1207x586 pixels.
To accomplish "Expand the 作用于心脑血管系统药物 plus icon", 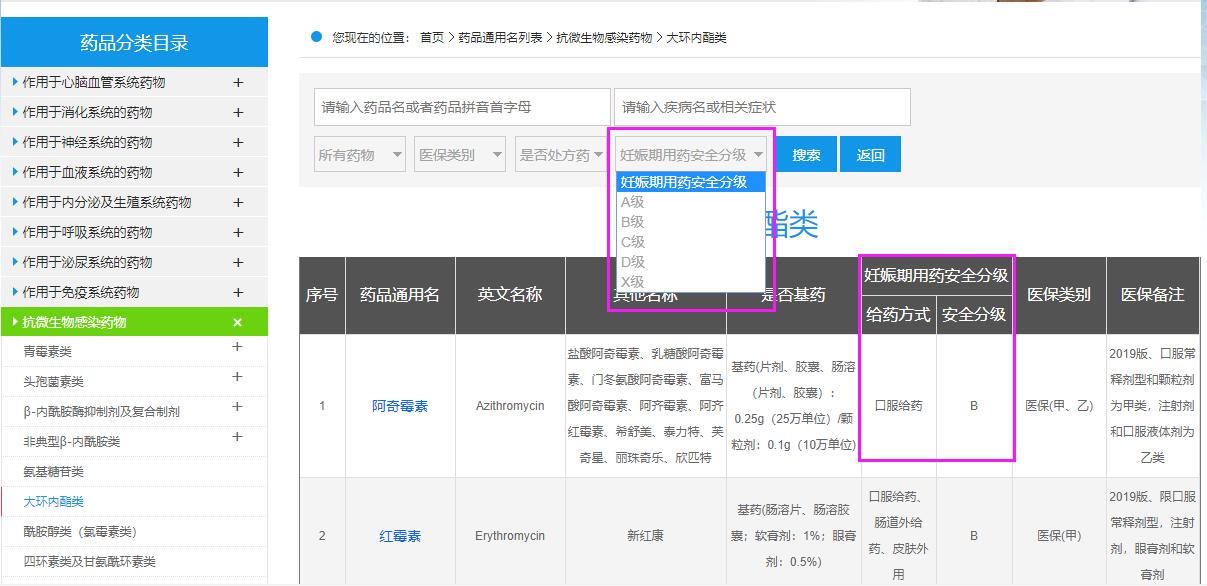I will click(x=238, y=83).
